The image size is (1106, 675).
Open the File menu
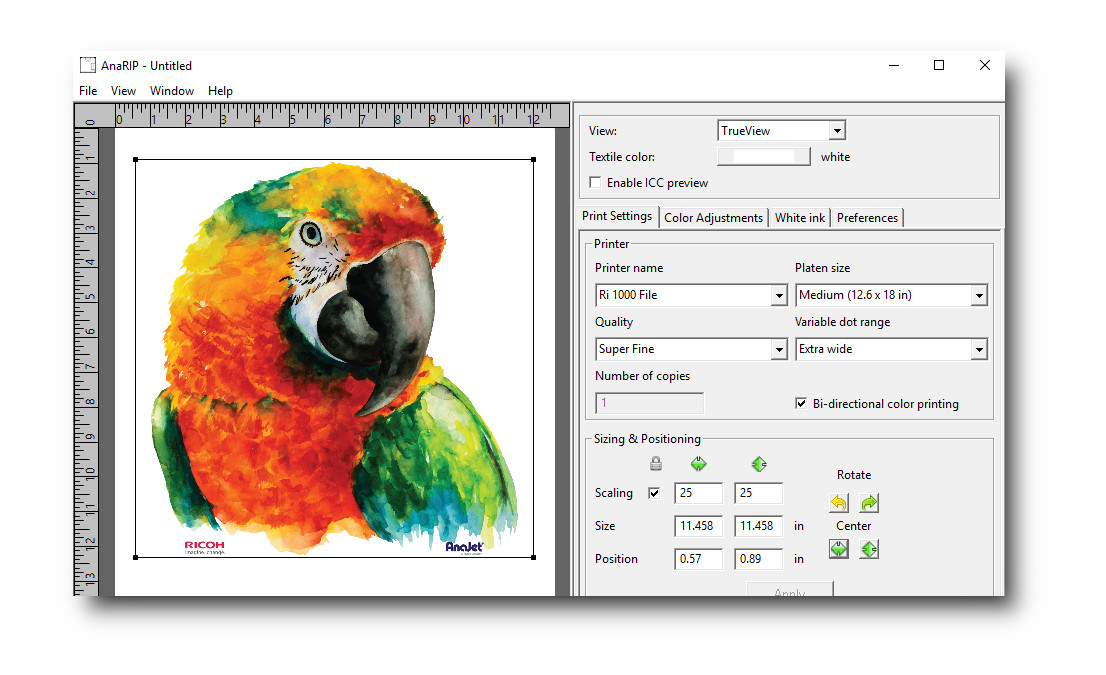pyautogui.click(x=88, y=91)
